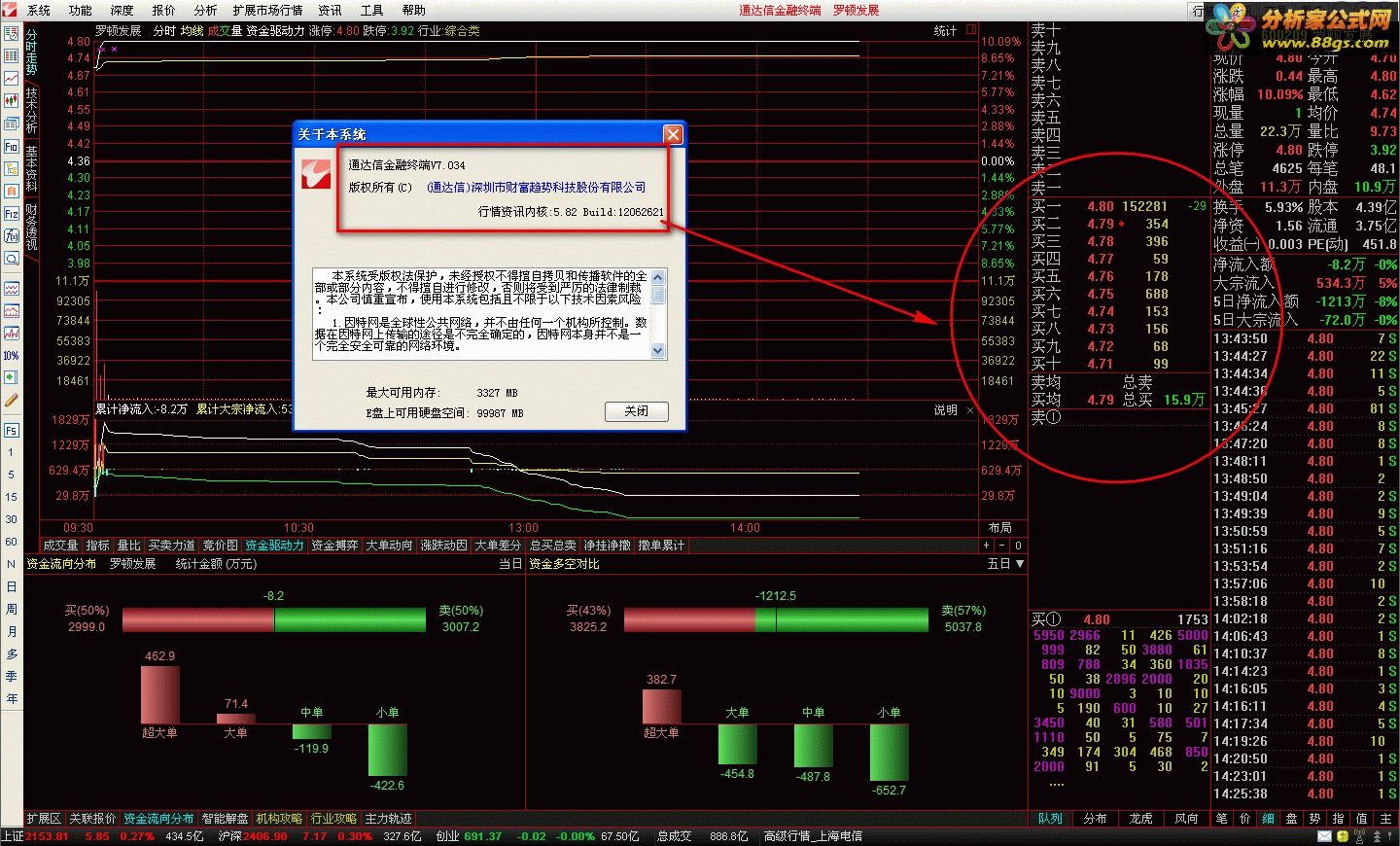This screenshot has width=1400, height=846.
Task: Open the 扩展市场行情 menu
Action: [x=268, y=10]
